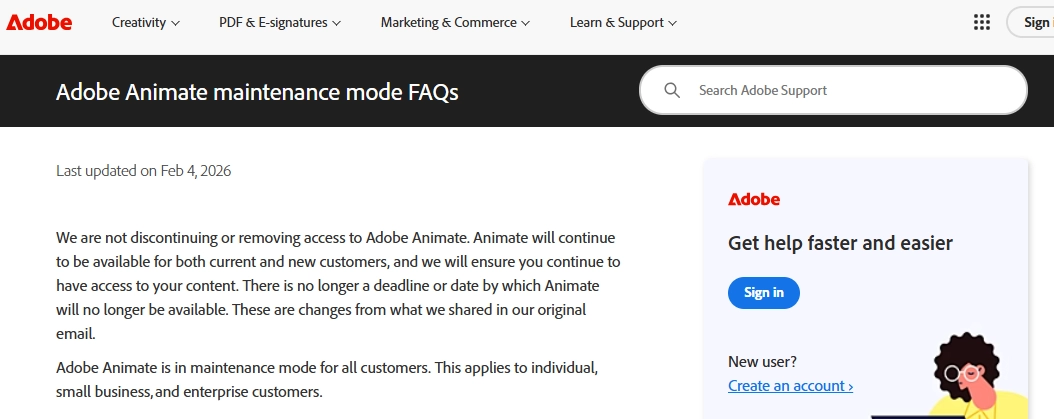Open the Creativity menu
The height and width of the screenshot is (419, 1054).
[146, 22]
